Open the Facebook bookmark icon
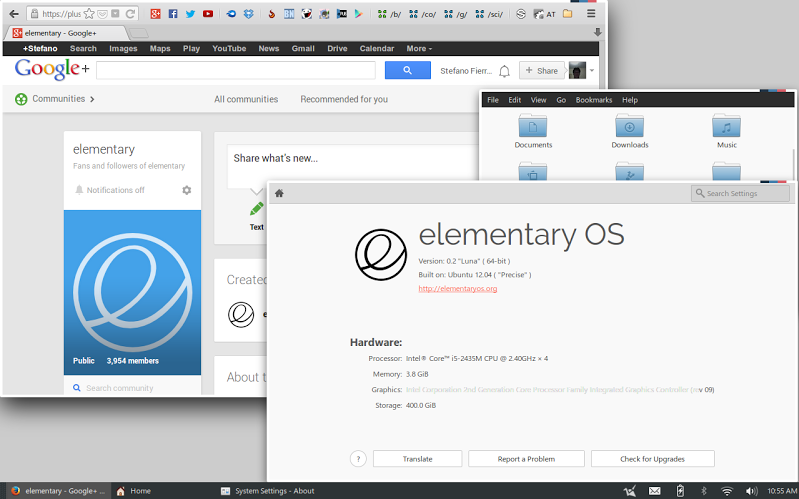Viewport: 799px width, 499px height. [173, 14]
